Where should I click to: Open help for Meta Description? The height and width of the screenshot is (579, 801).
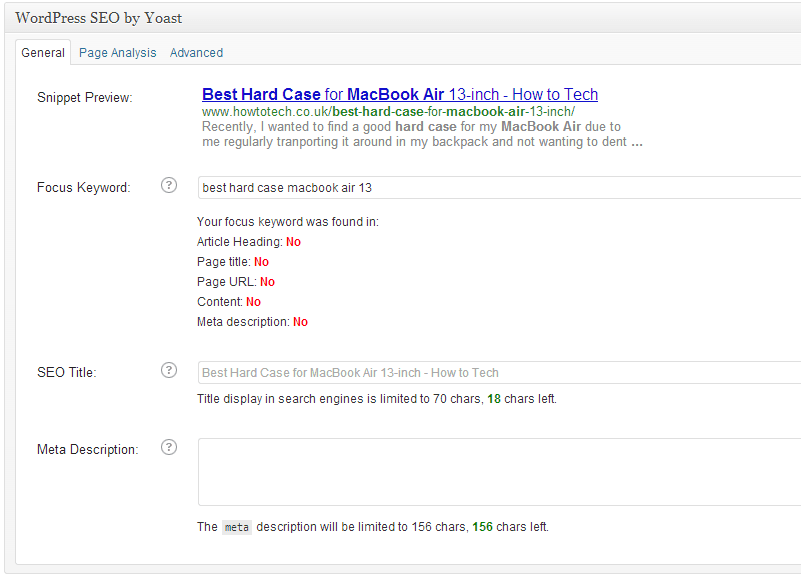click(168, 447)
